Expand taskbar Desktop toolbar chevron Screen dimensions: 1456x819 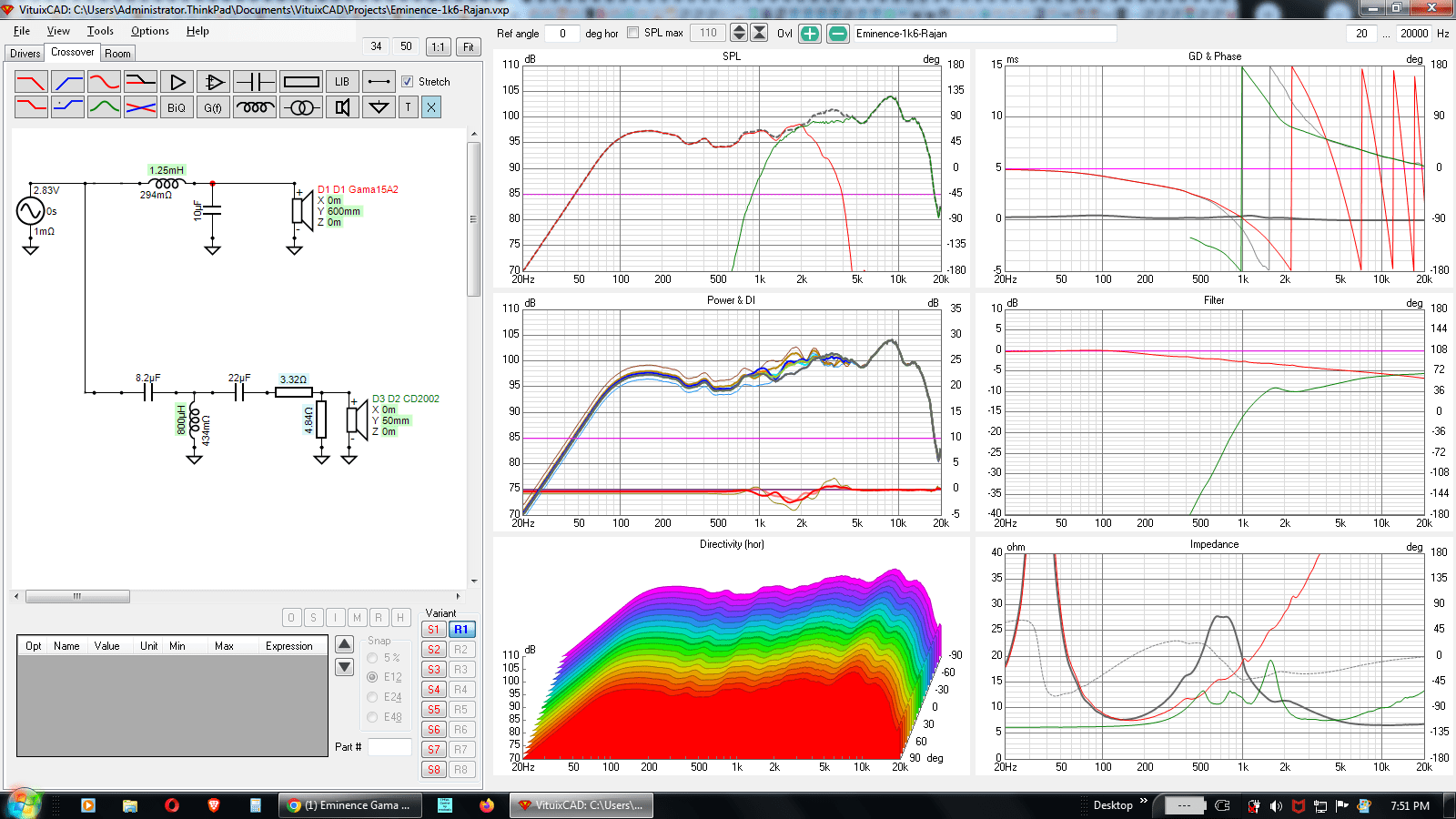click(x=1144, y=801)
